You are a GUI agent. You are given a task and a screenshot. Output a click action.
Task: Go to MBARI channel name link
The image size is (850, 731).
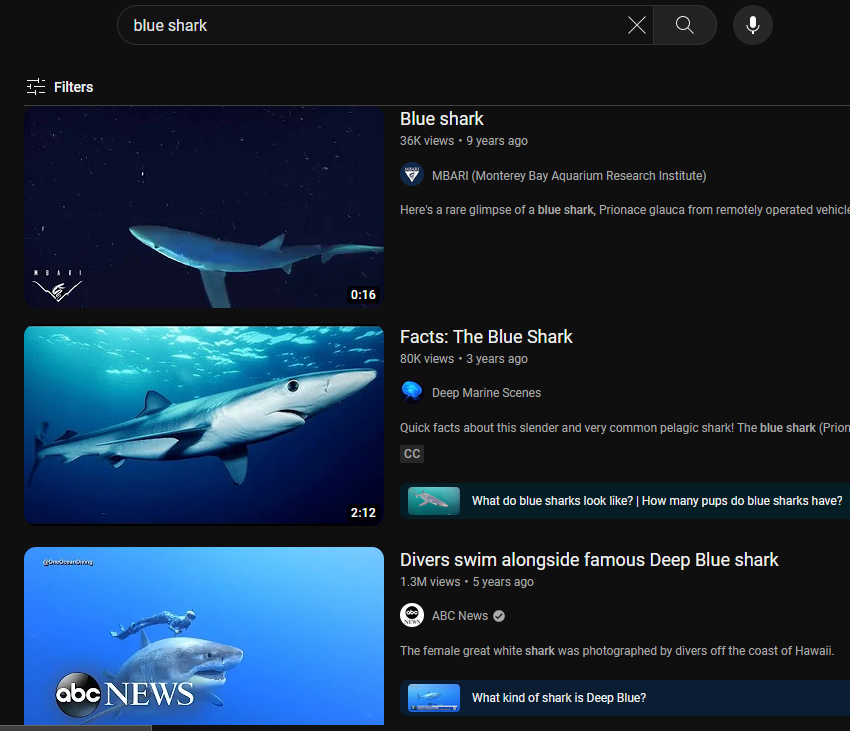[569, 176]
